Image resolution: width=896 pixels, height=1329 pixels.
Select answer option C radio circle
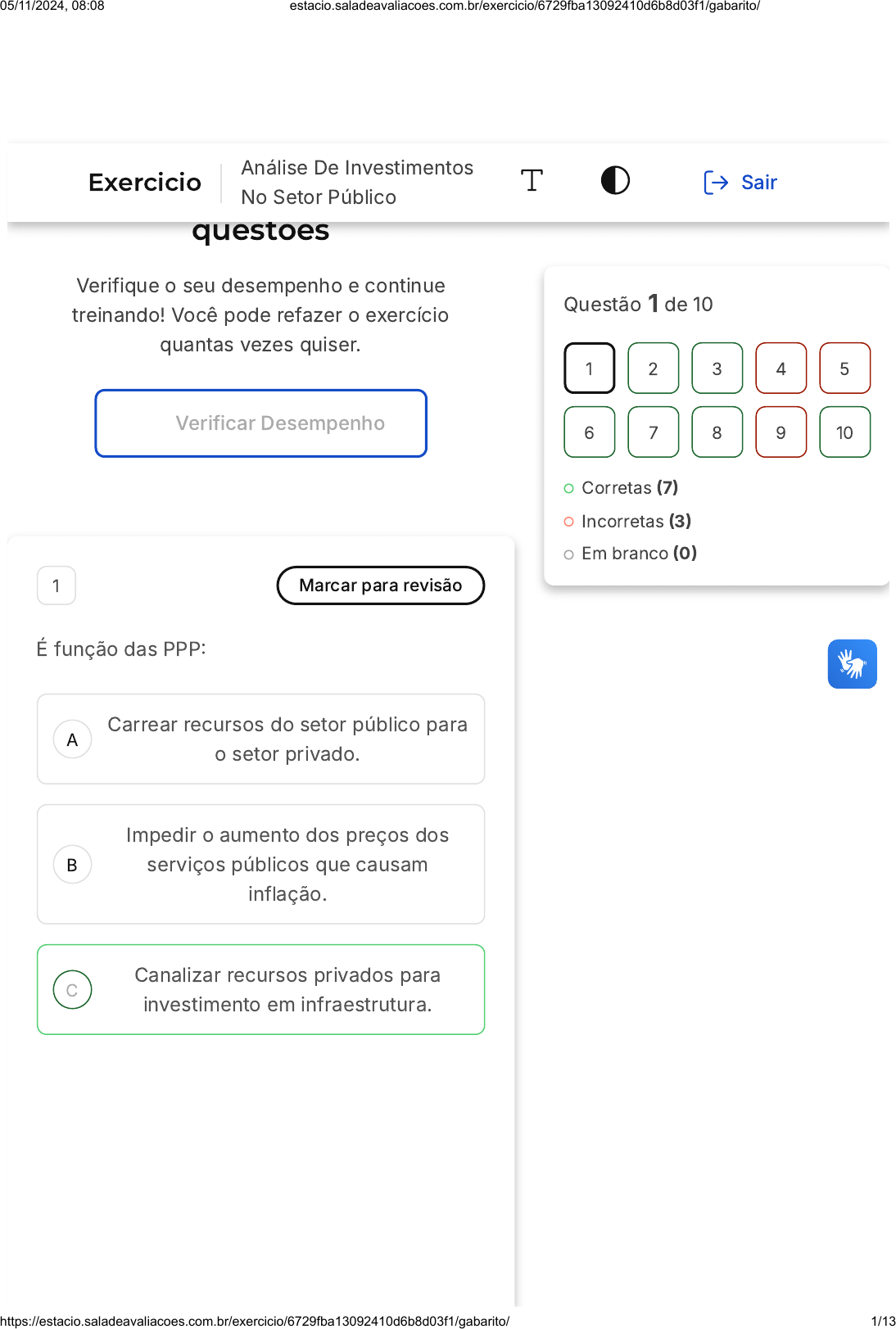72,990
